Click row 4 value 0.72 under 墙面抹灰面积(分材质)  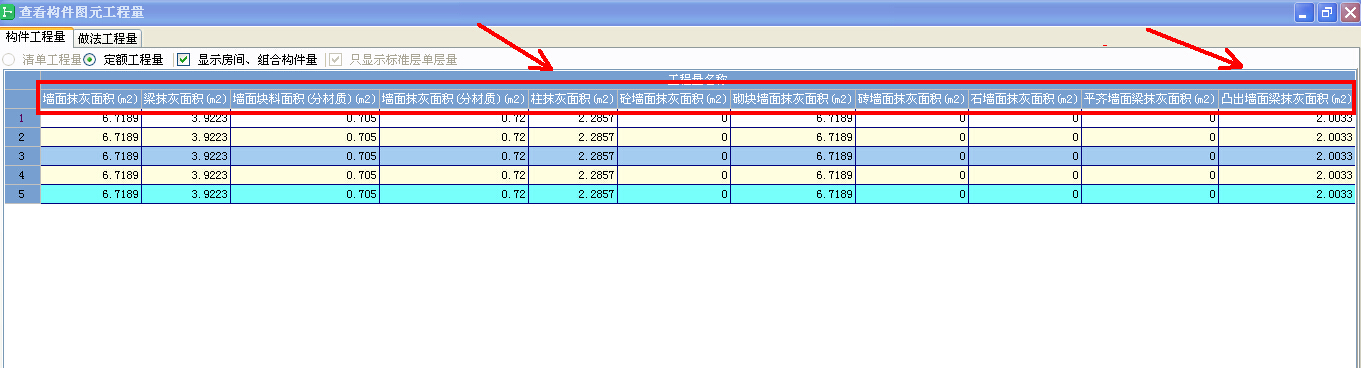click(x=454, y=175)
